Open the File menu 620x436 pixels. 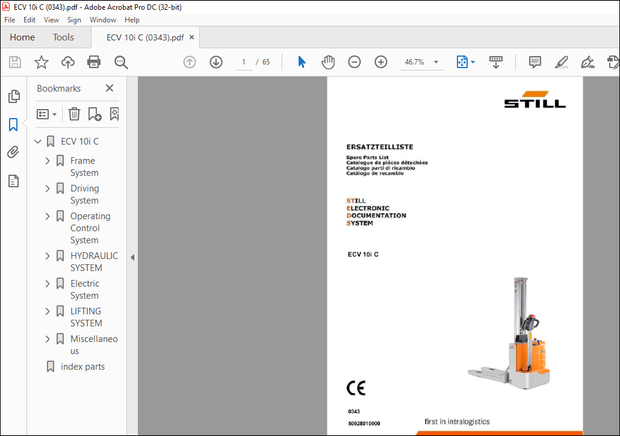point(9,20)
